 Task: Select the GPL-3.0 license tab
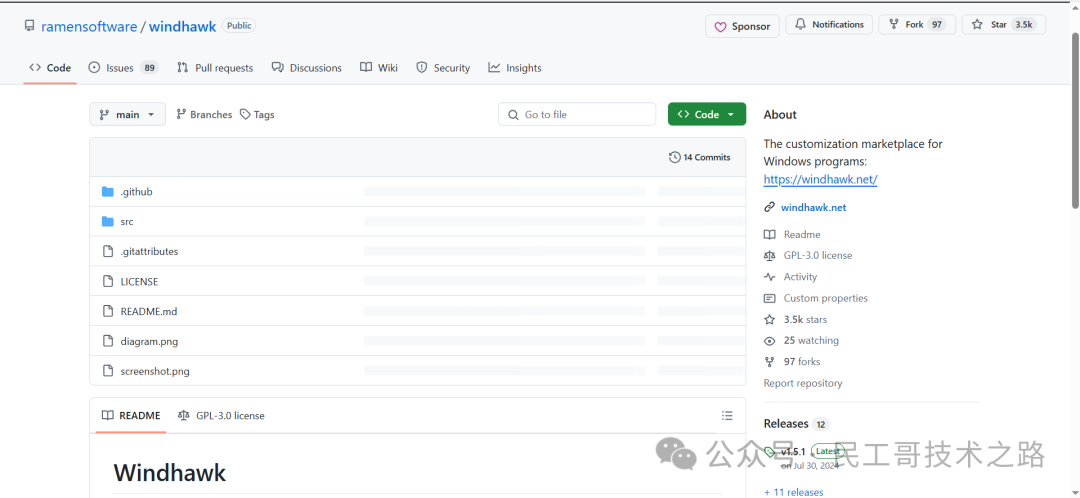pyautogui.click(x=221, y=415)
